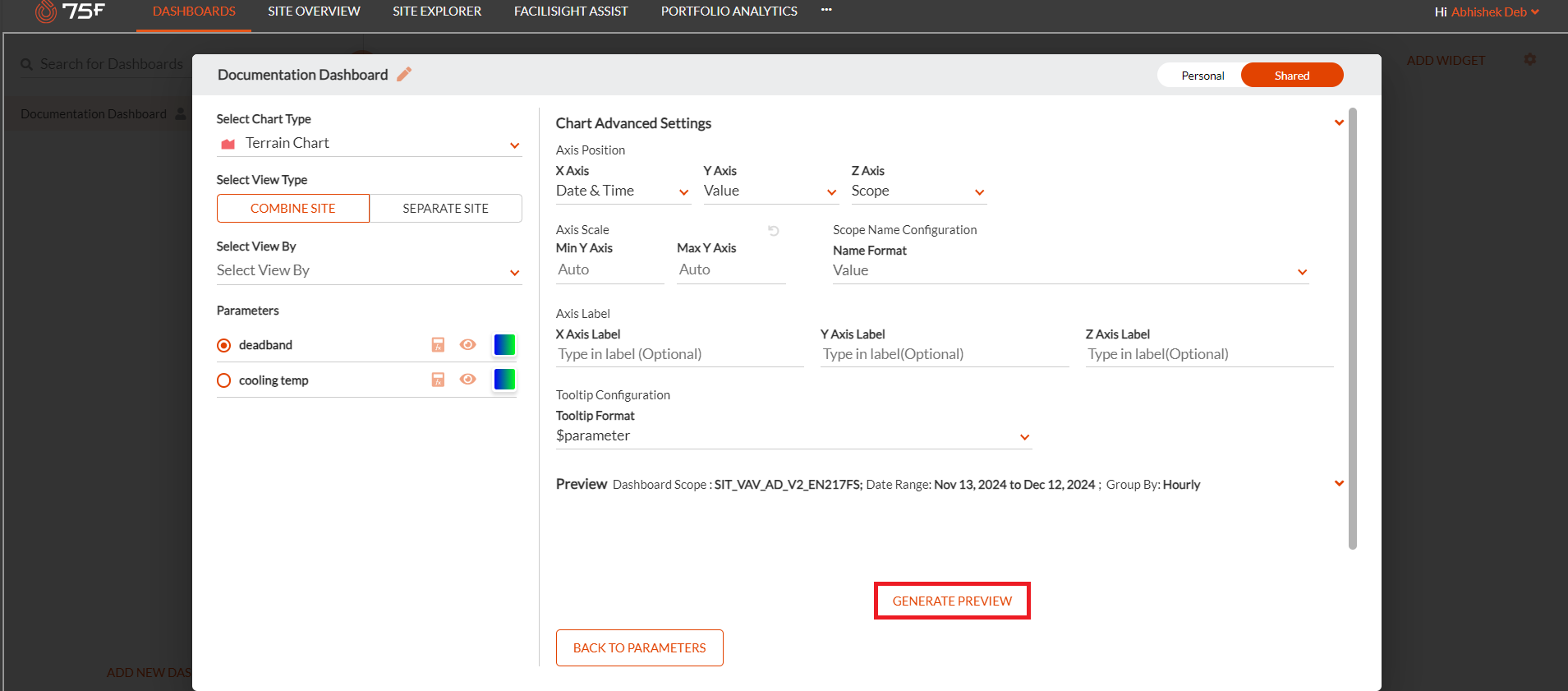Open calculator icon for deadband parameter
Screen dimensions: 1568x691
[438, 345]
